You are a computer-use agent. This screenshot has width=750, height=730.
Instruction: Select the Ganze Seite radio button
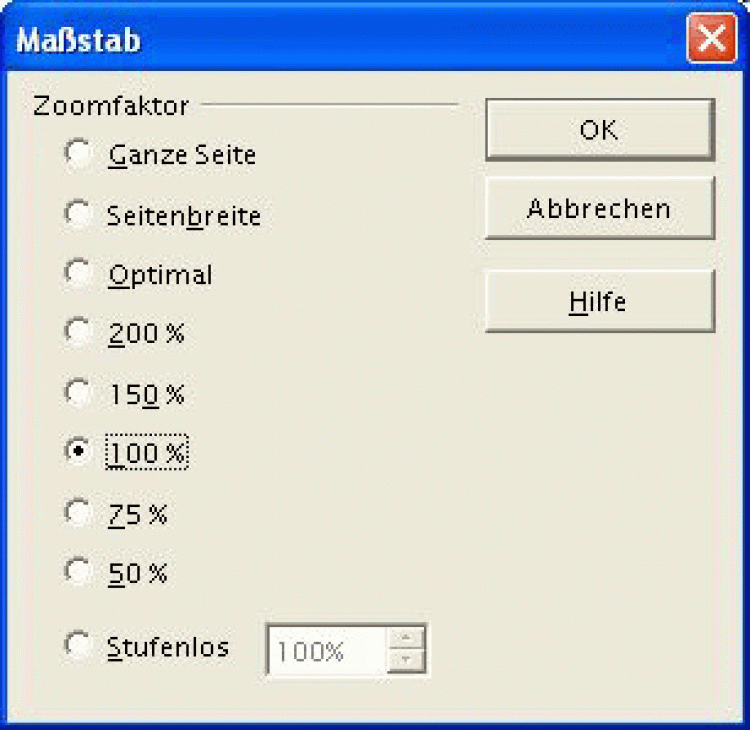[77, 153]
